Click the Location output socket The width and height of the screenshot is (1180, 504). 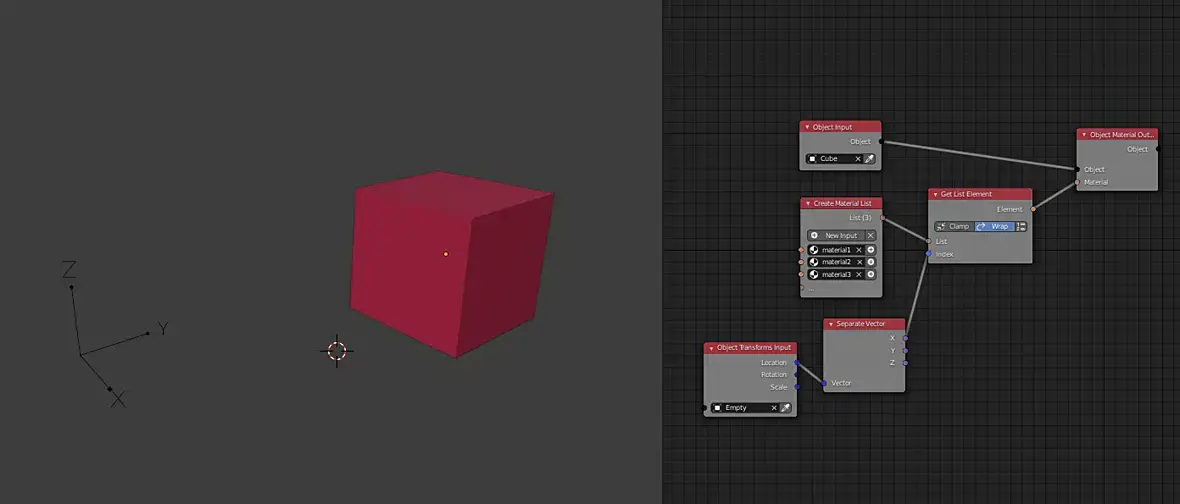click(797, 363)
